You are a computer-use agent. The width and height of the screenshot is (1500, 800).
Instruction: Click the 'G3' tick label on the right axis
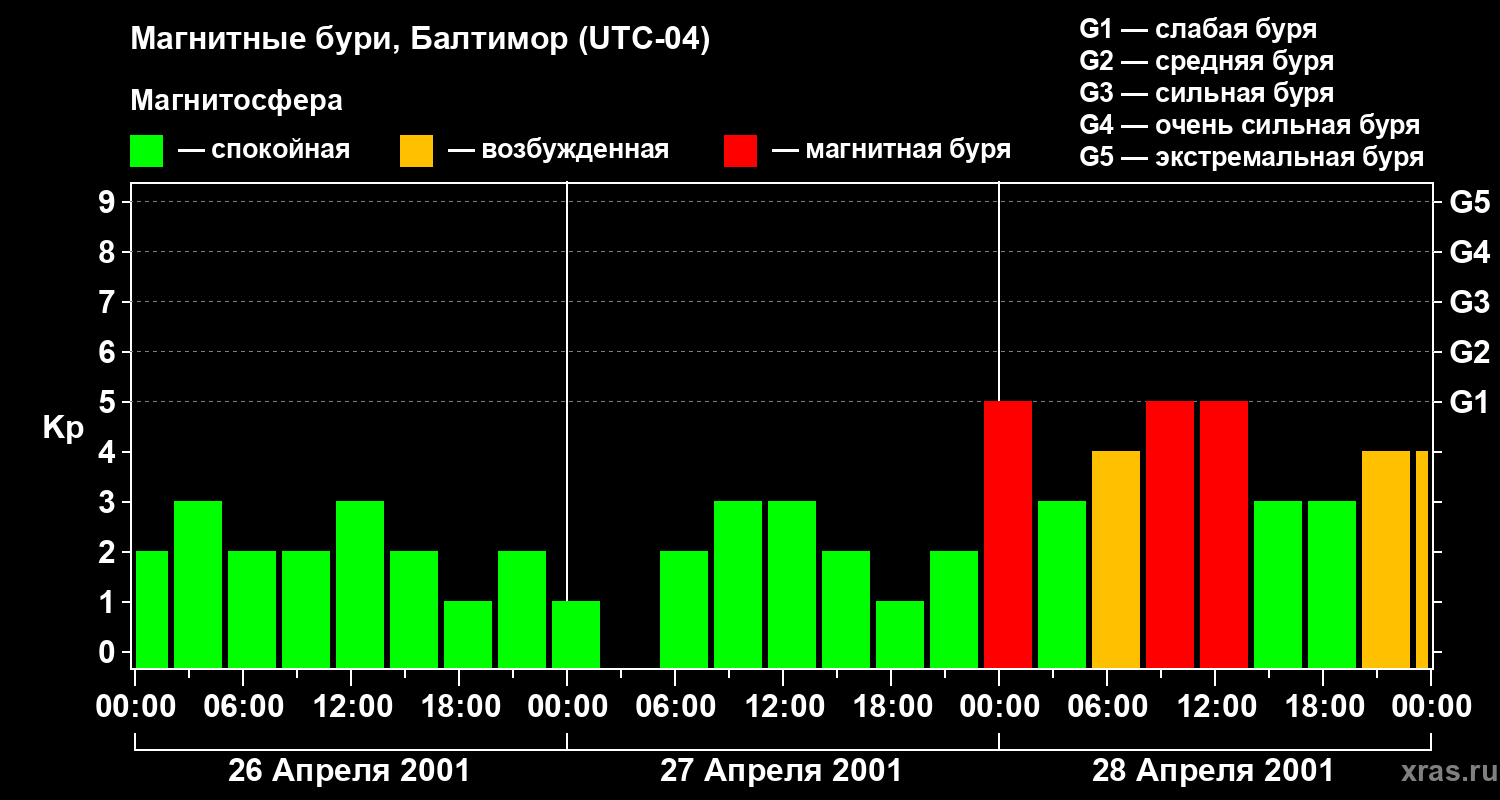click(1470, 303)
